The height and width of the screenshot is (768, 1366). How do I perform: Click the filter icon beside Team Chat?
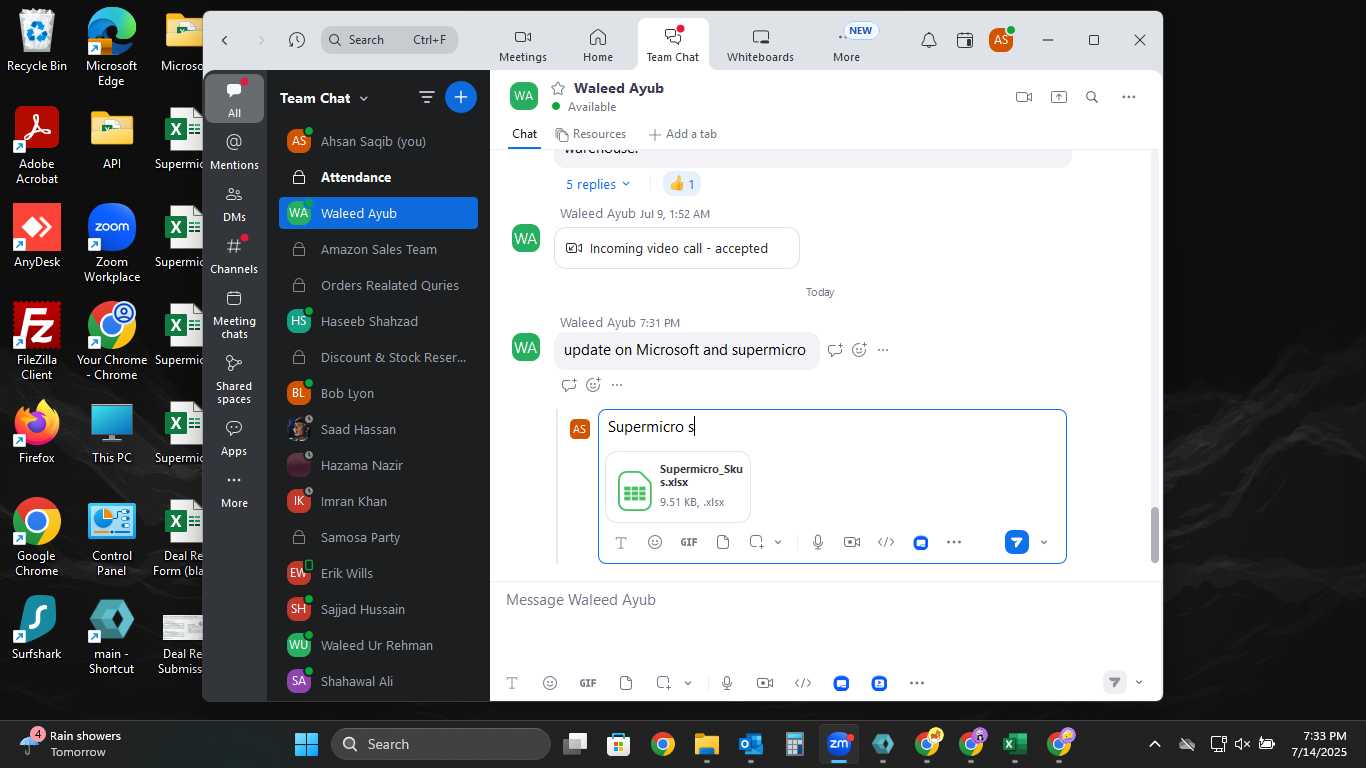click(427, 97)
